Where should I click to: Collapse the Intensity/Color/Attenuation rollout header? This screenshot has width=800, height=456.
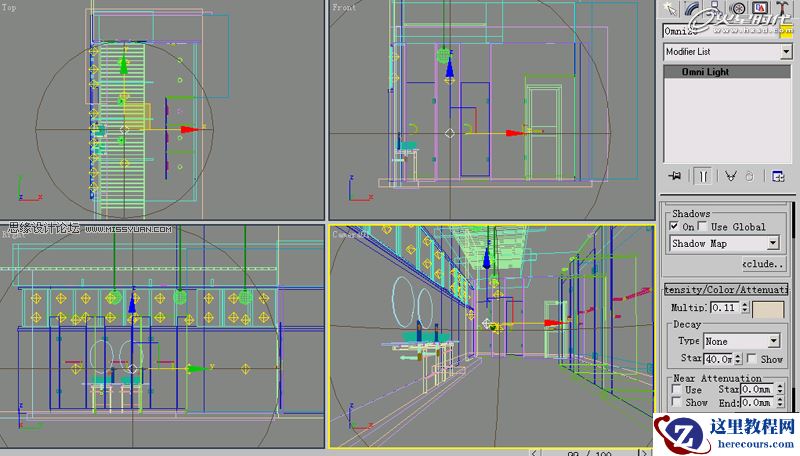point(727,290)
